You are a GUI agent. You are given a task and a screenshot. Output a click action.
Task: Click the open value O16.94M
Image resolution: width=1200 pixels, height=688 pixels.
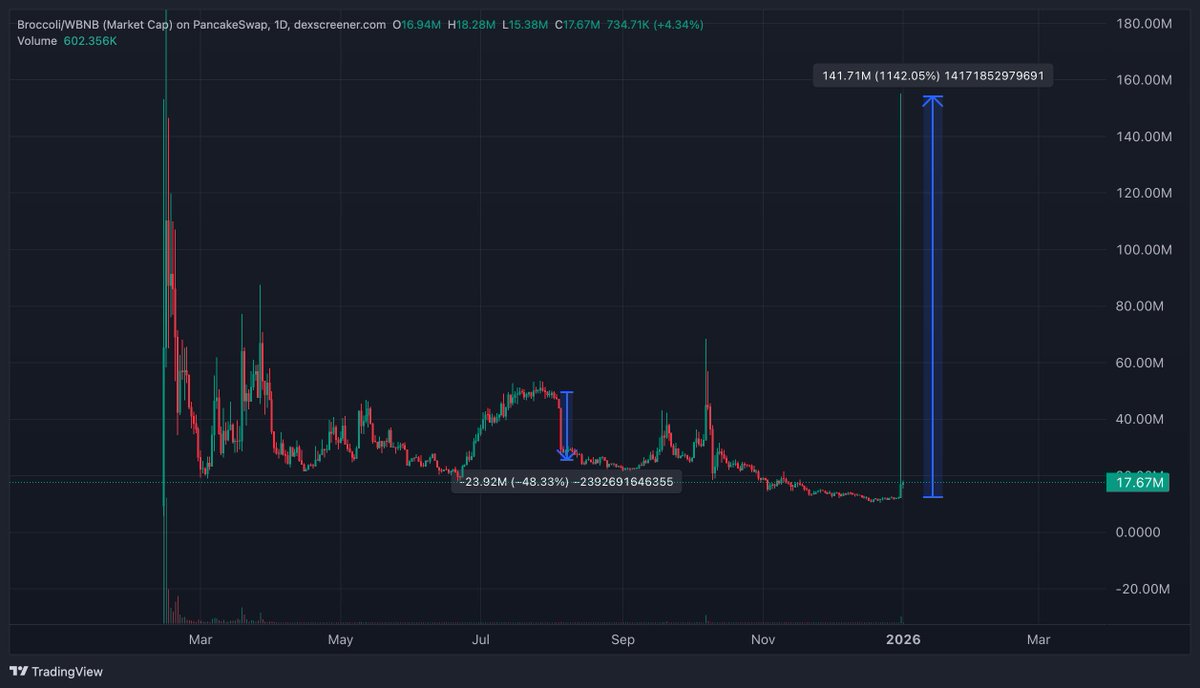click(416, 24)
